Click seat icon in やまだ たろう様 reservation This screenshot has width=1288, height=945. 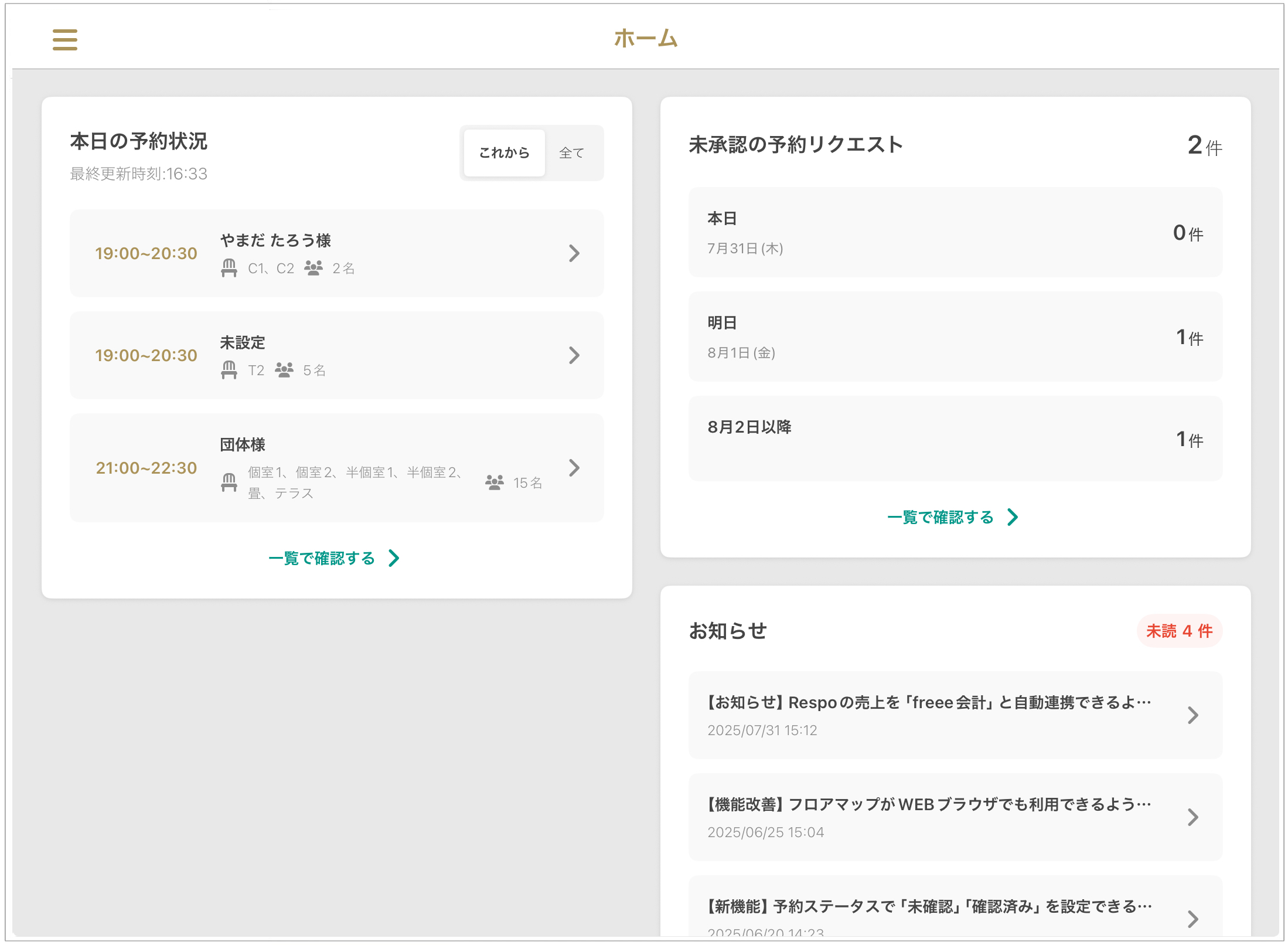click(229, 268)
